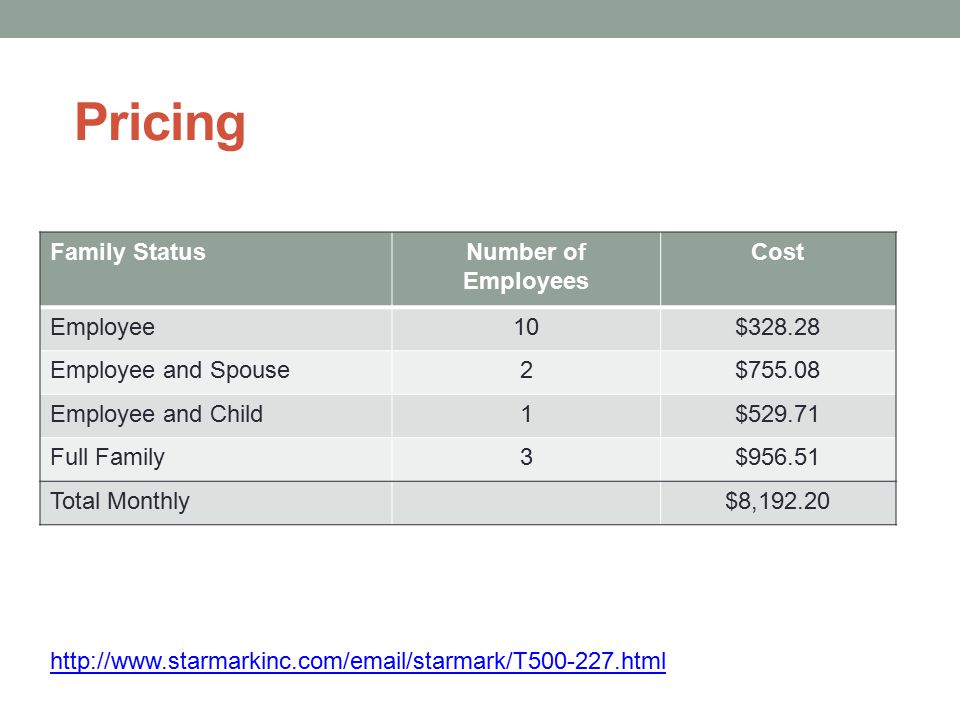Click the Family Status column header
The width and height of the screenshot is (960, 720).
click(x=216, y=269)
